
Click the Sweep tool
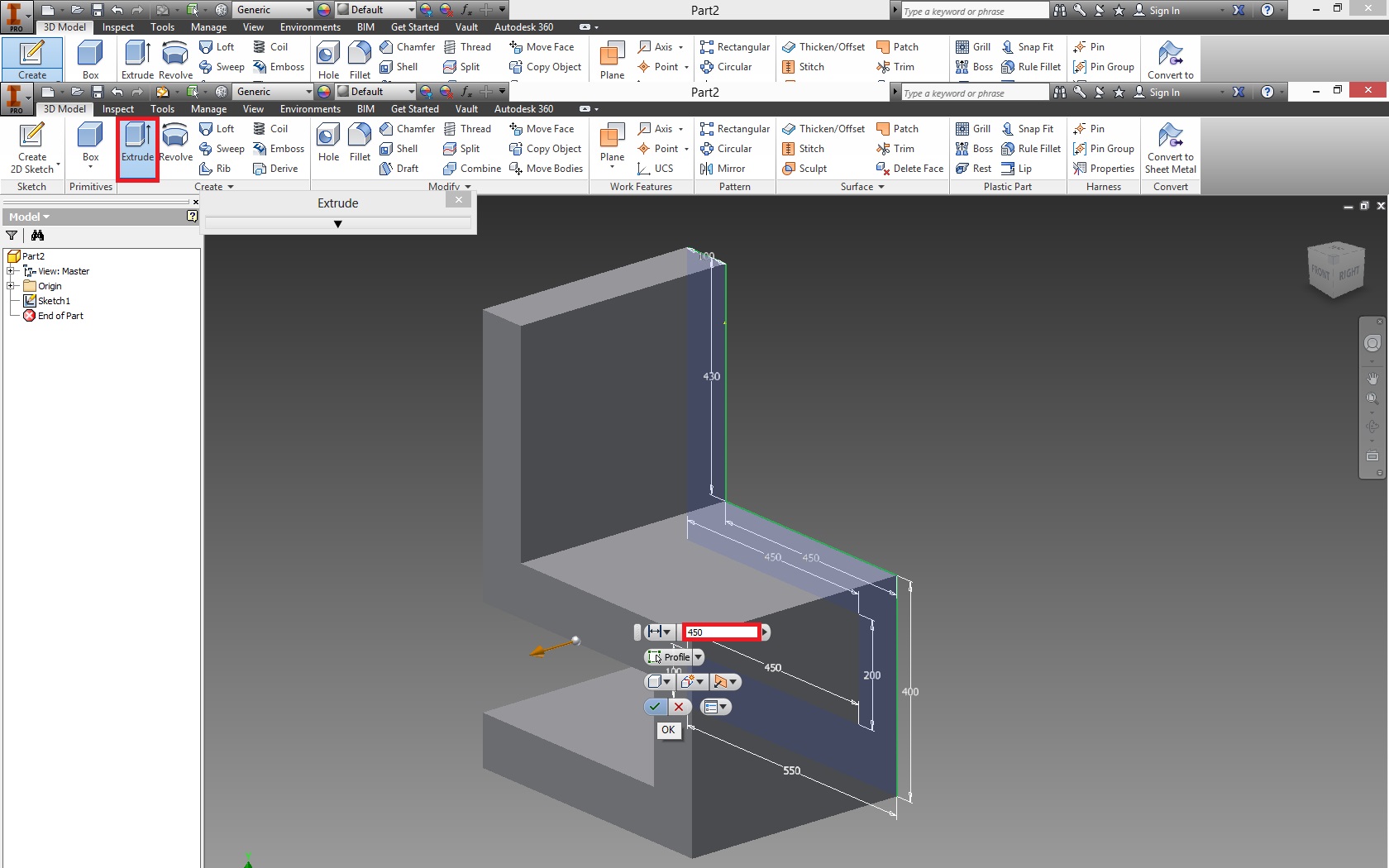(x=222, y=149)
